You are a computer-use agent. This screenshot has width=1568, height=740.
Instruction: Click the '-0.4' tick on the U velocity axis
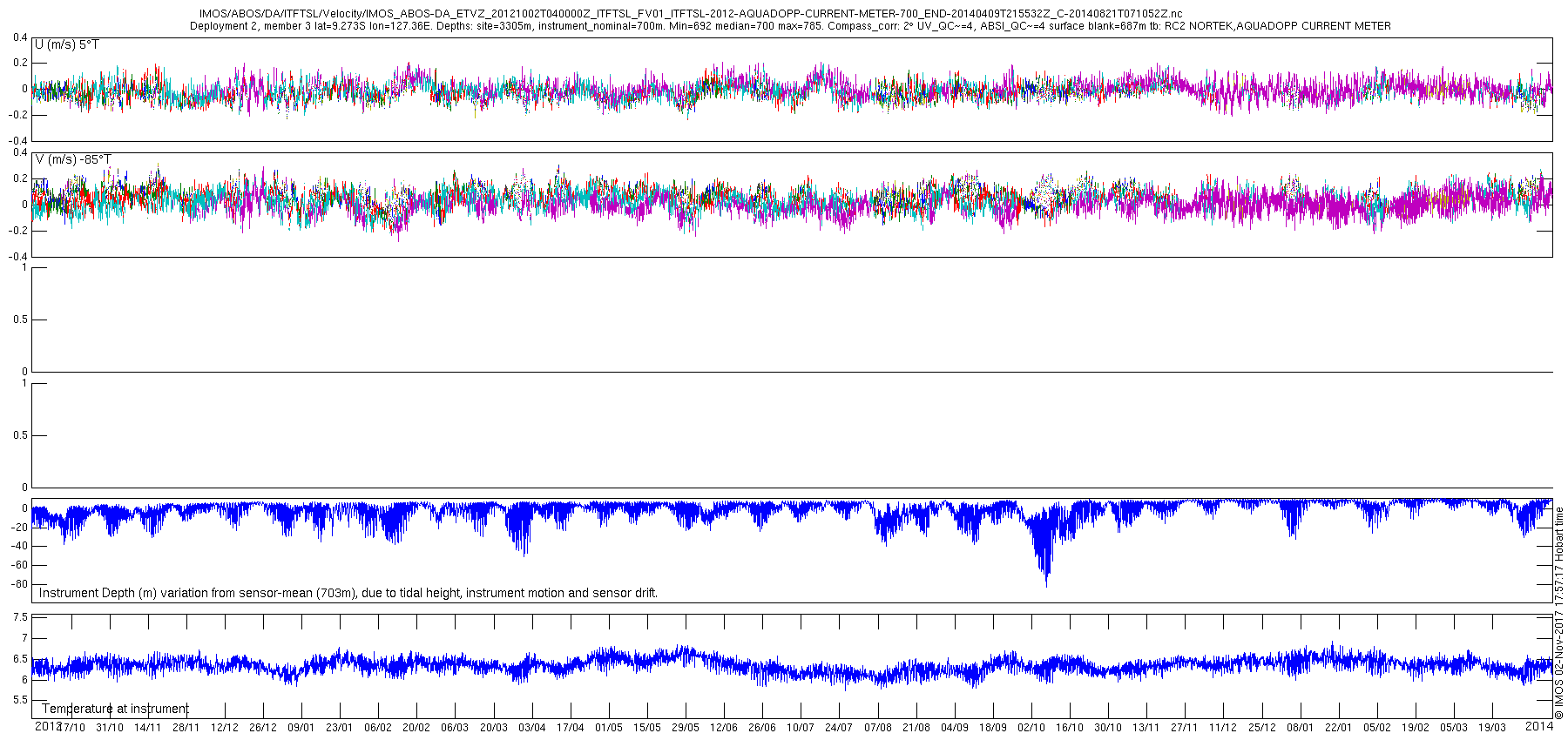click(19, 140)
